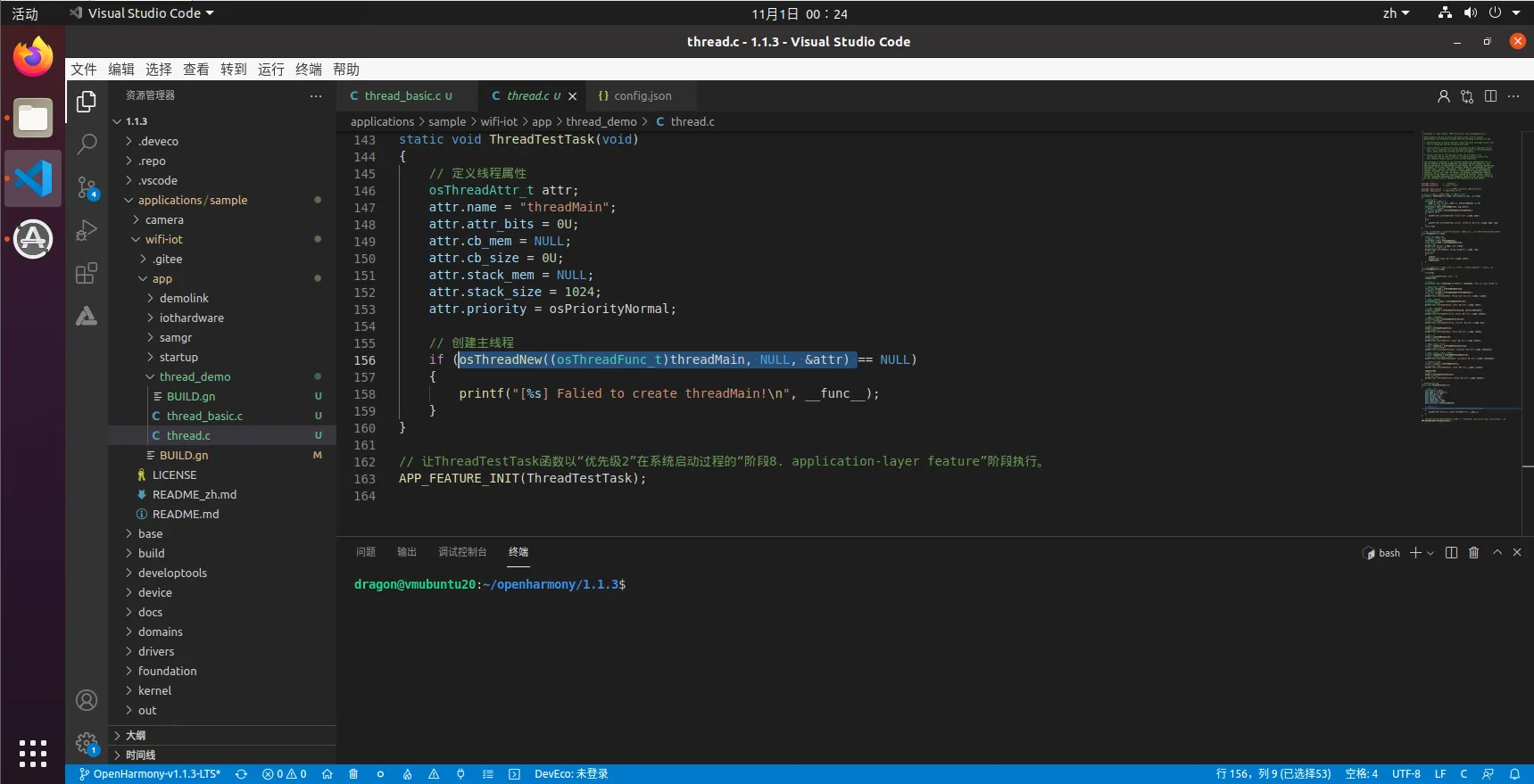Toggle the split terminal button
The width and height of the screenshot is (1534, 784).
[1451, 553]
